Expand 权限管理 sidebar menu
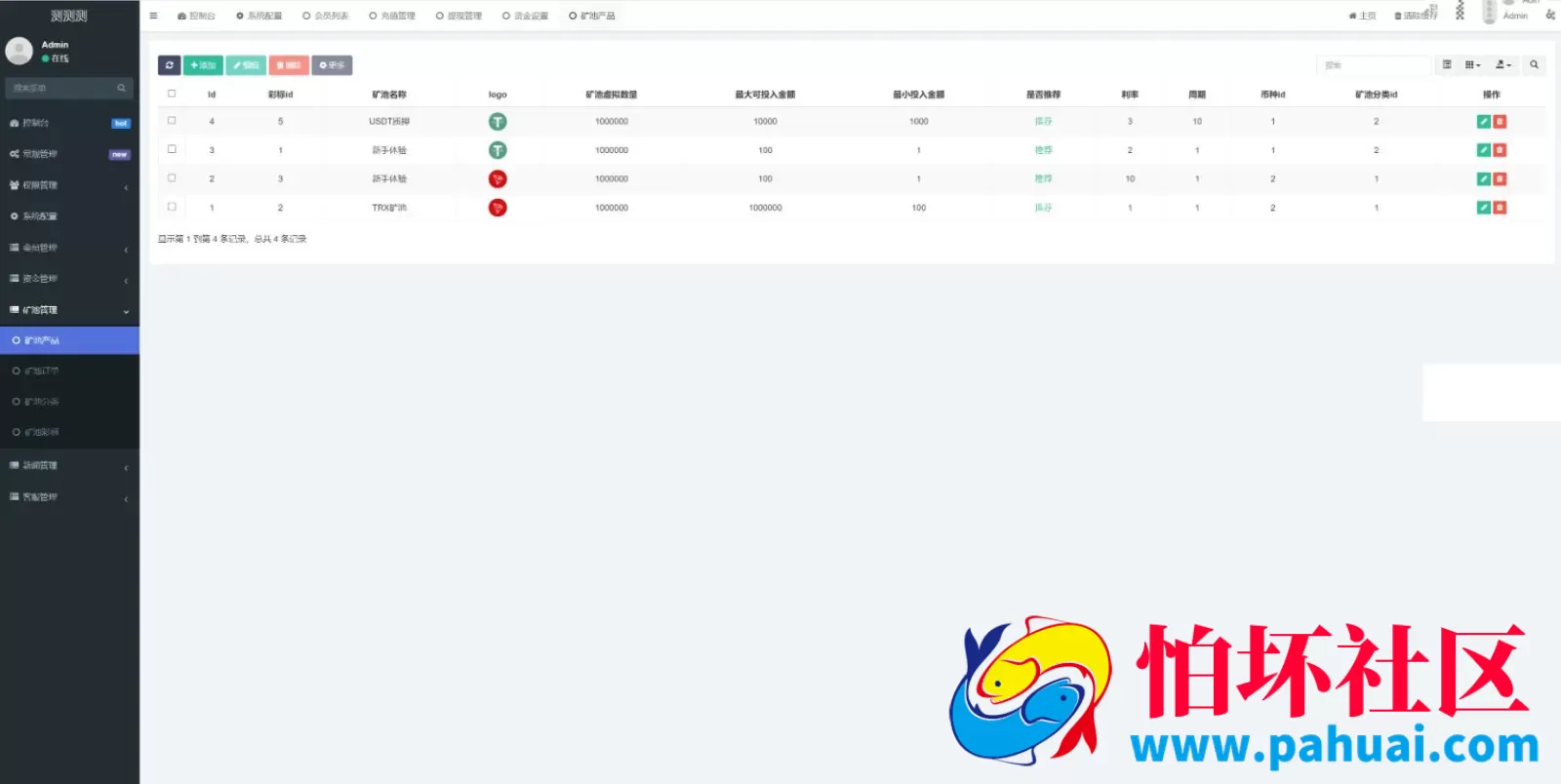This screenshot has height=784, width=1561. click(69, 185)
